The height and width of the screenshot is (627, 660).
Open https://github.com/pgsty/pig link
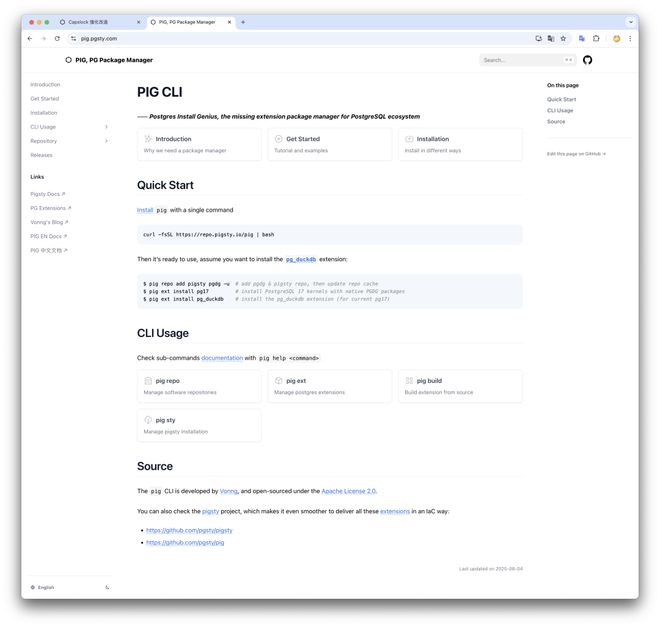pyautogui.click(x=185, y=542)
